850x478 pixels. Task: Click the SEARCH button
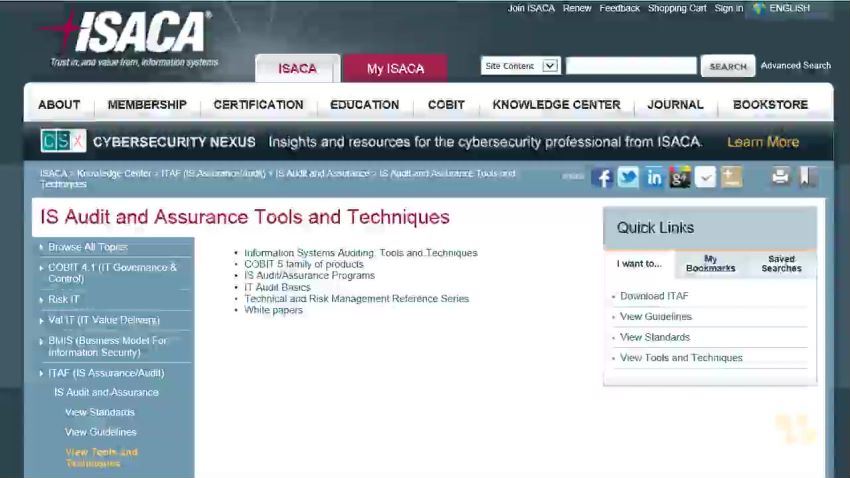727,66
